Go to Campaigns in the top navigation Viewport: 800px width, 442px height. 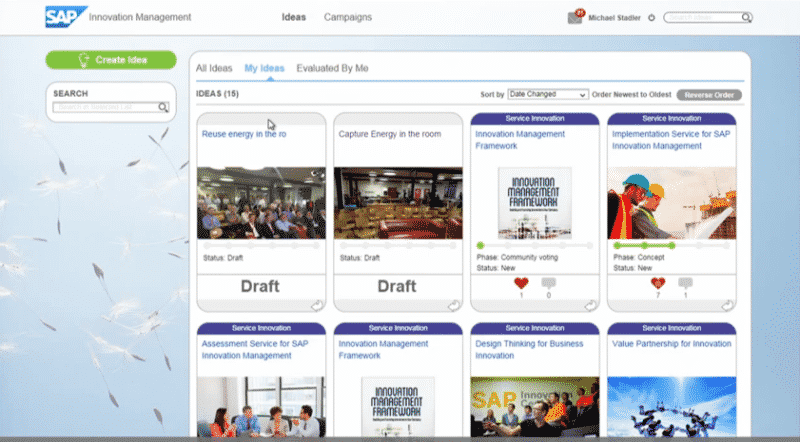[x=348, y=17]
